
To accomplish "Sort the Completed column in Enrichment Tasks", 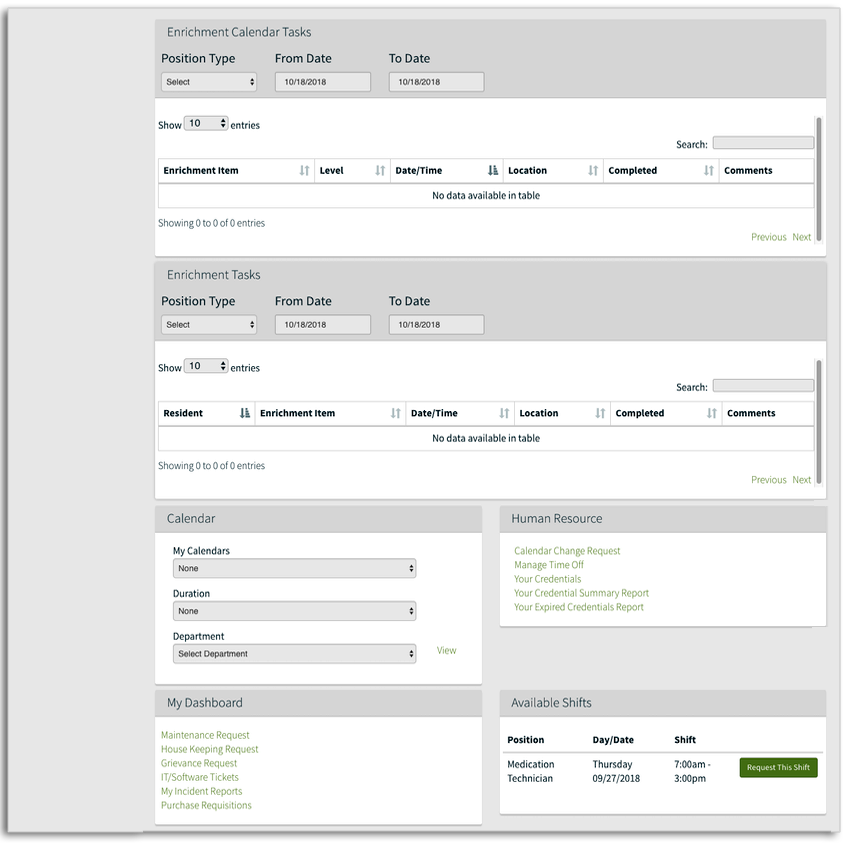I will (712, 413).
